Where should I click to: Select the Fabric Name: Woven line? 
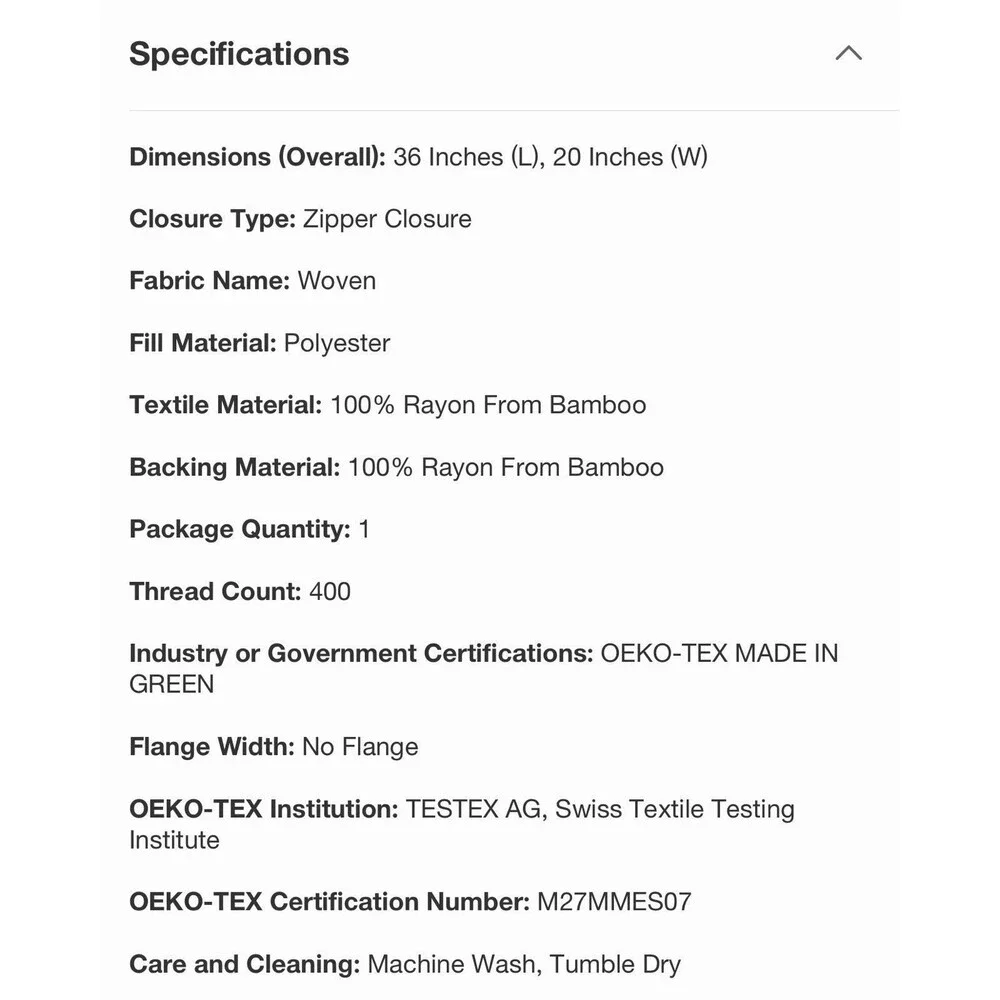click(x=253, y=281)
